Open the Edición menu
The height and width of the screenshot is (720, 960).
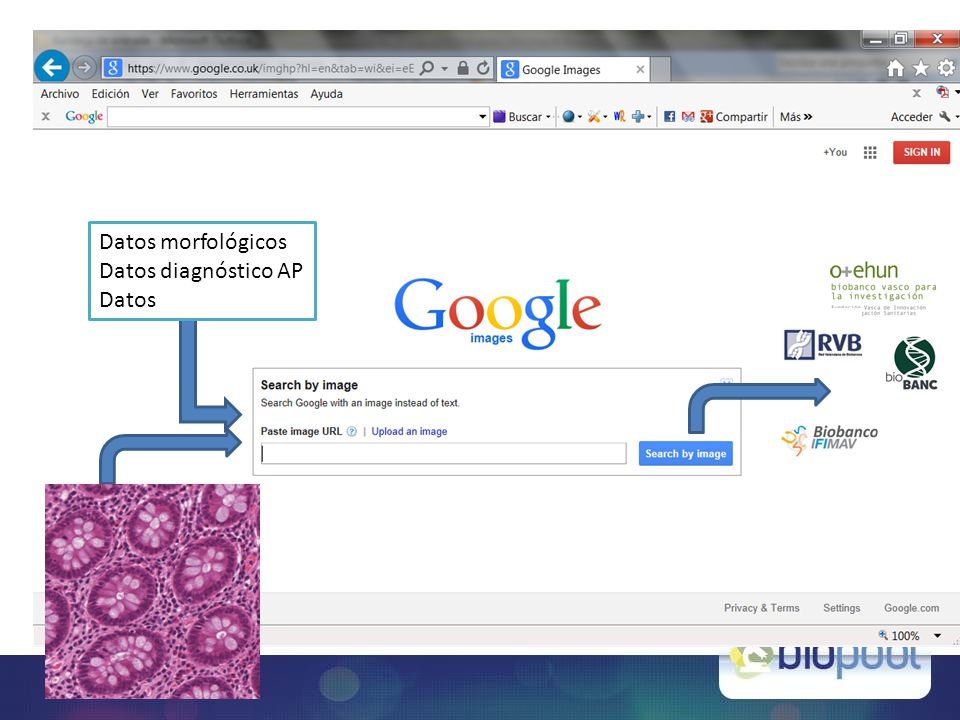click(x=110, y=94)
